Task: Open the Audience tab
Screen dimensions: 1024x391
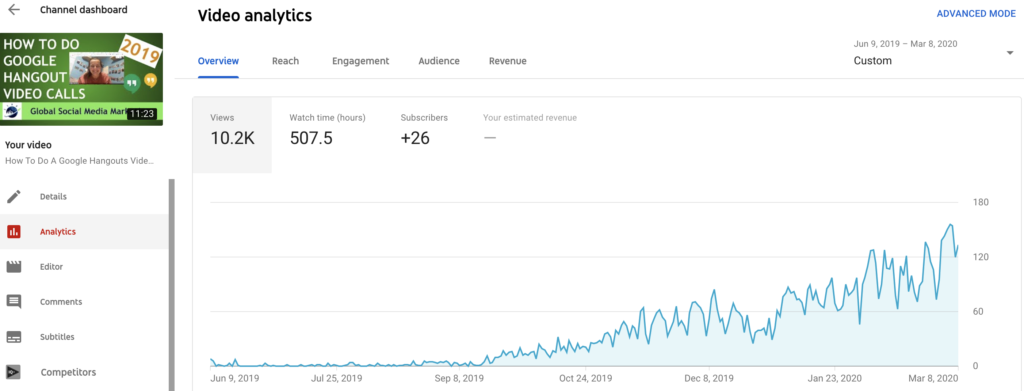Action: pos(439,61)
